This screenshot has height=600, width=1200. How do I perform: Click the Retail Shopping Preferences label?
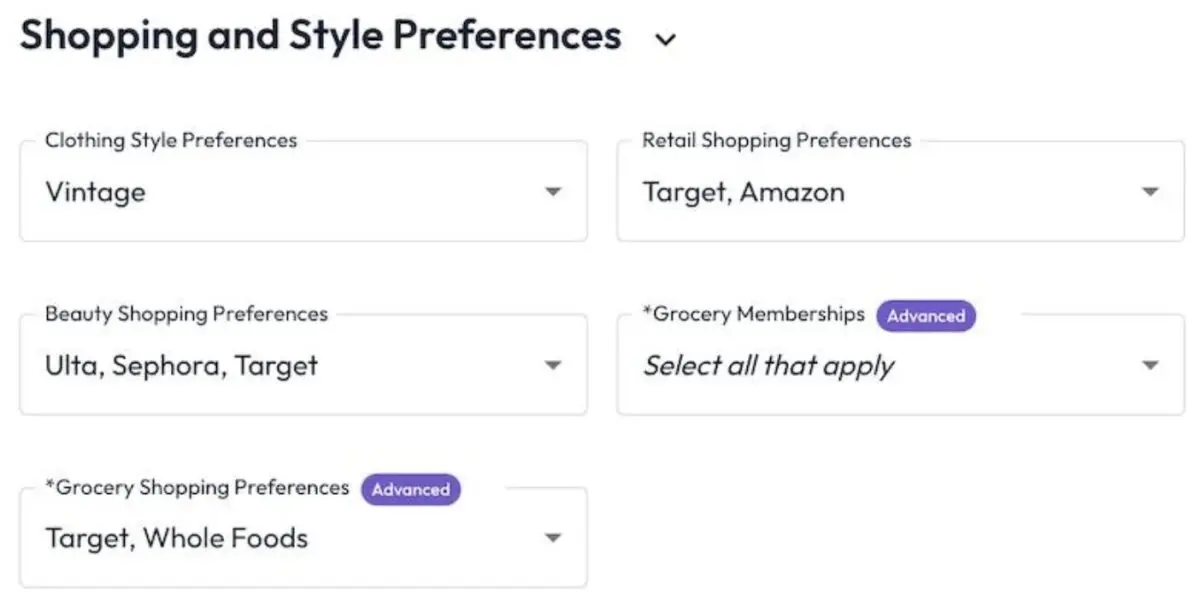pyautogui.click(x=777, y=141)
